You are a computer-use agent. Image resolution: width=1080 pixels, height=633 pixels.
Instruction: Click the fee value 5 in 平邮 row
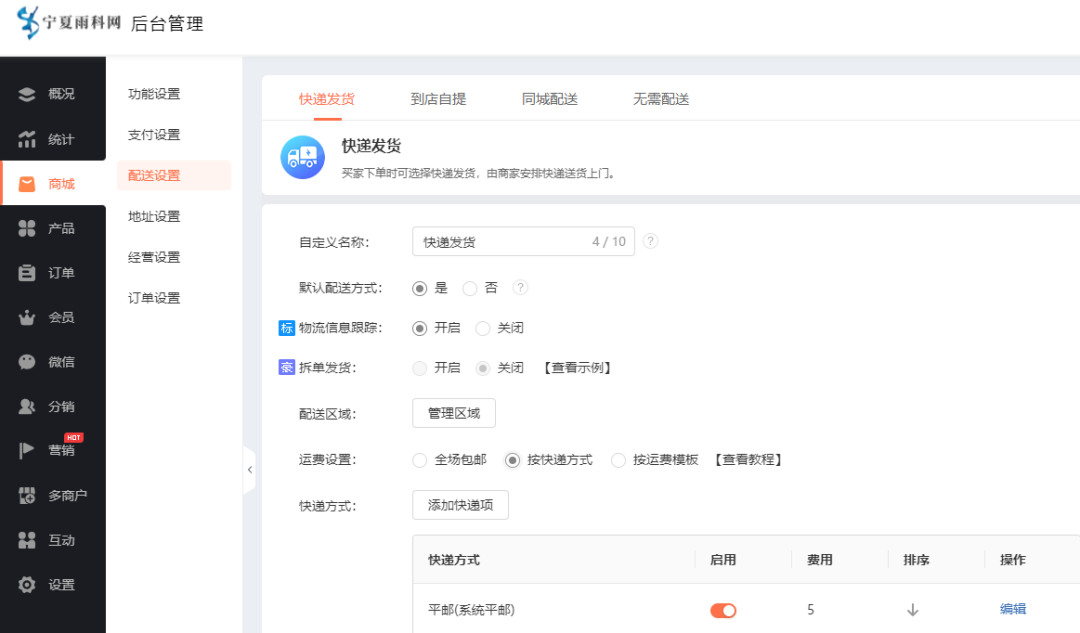(811, 610)
